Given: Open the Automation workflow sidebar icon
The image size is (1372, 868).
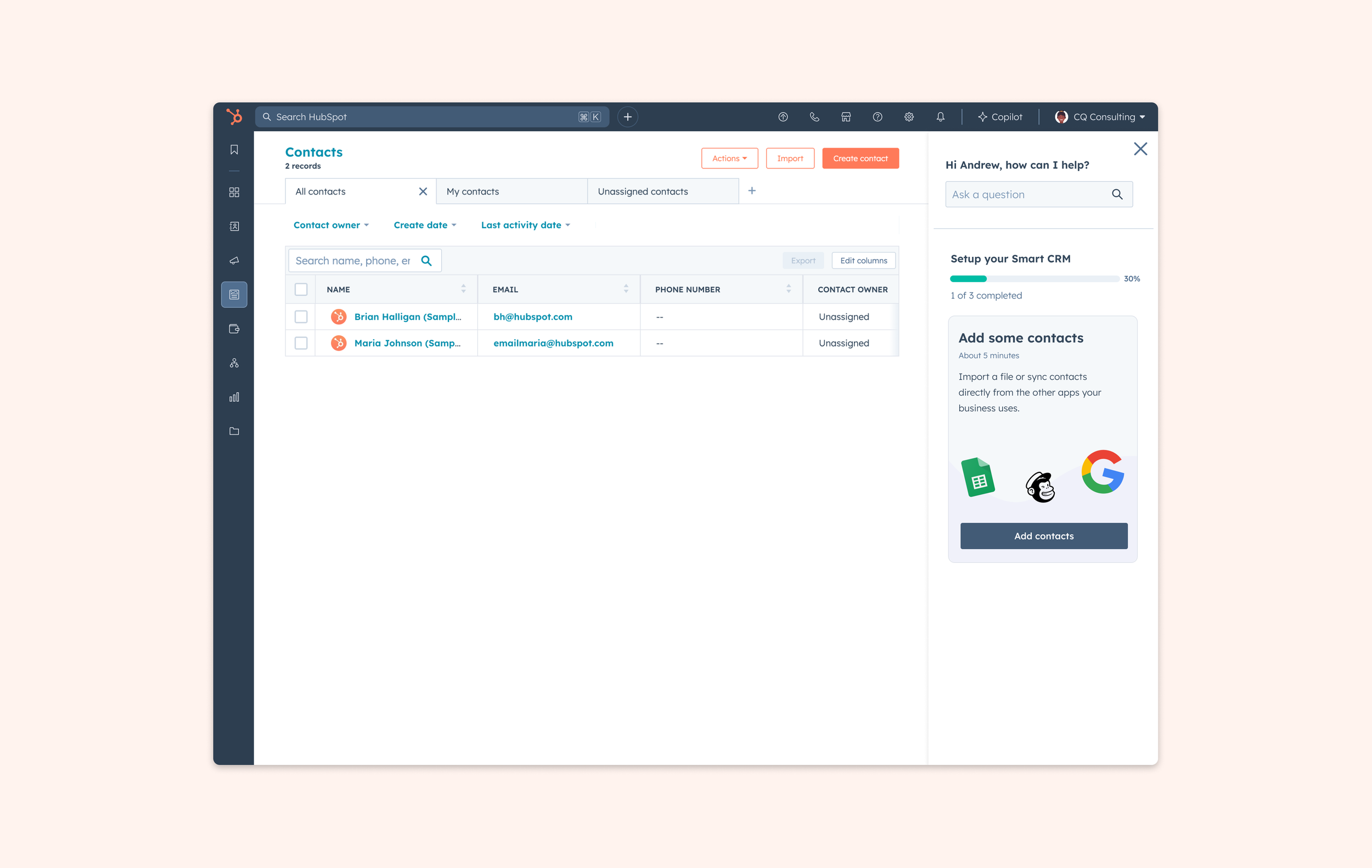Looking at the screenshot, I should 234,363.
